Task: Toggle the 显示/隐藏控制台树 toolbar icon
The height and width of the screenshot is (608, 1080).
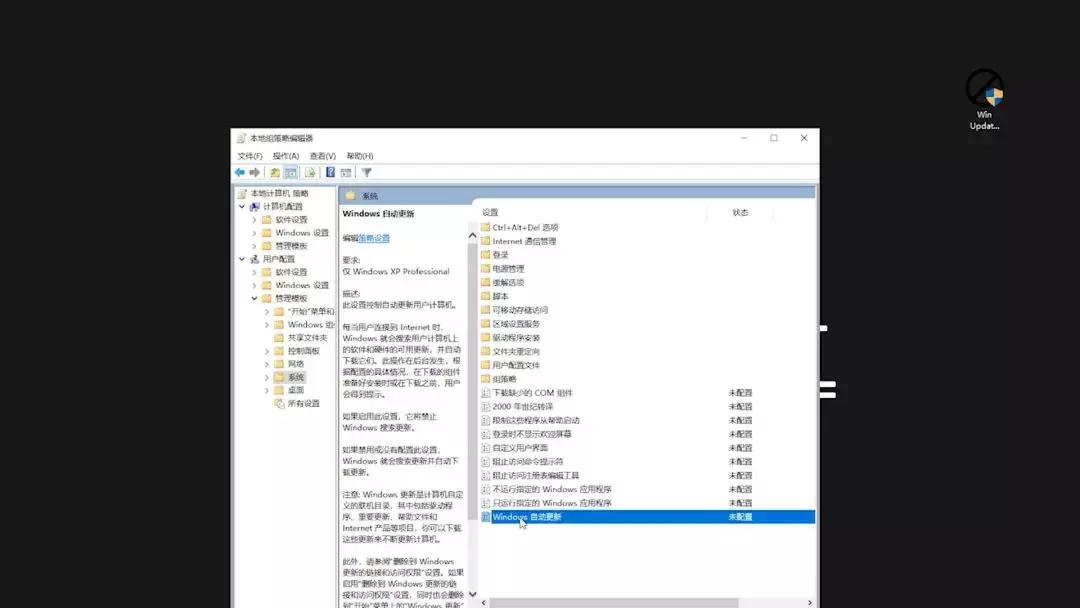Action: [287, 172]
